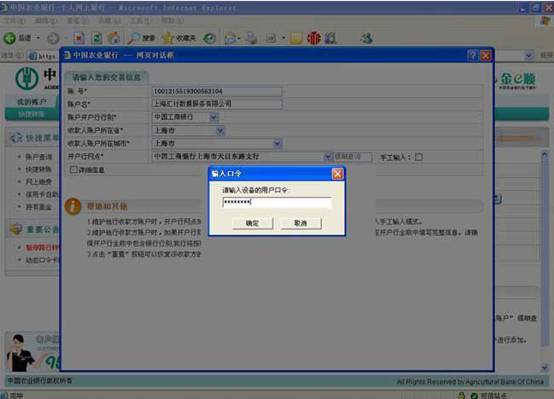Close the 输入口令 password dialog

pos(337,174)
